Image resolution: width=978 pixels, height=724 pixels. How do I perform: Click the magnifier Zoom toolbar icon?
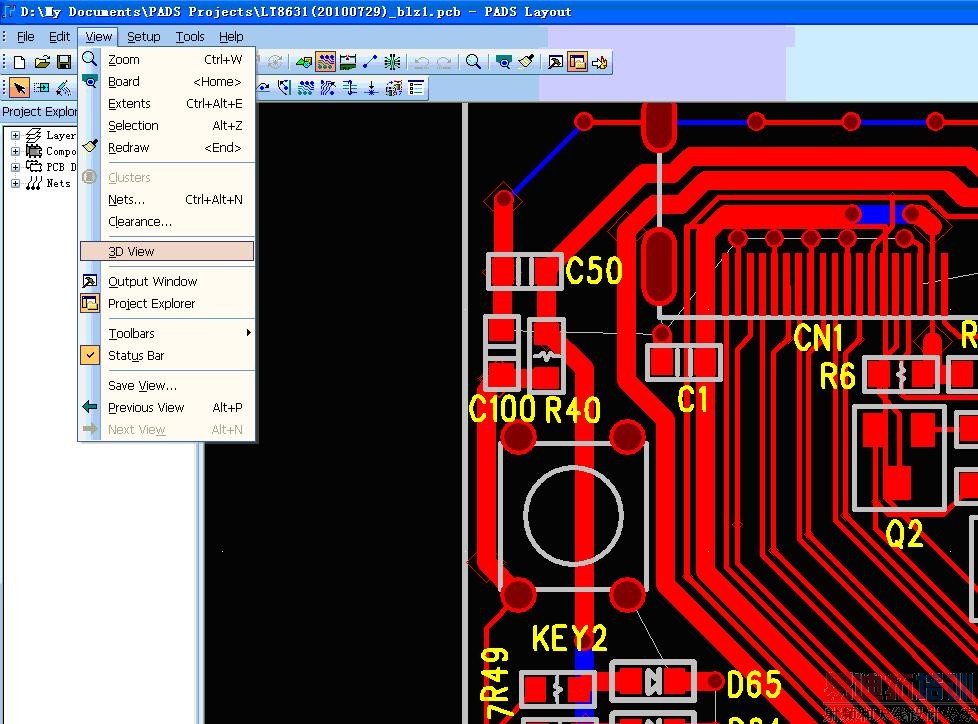pyautogui.click(x=473, y=62)
